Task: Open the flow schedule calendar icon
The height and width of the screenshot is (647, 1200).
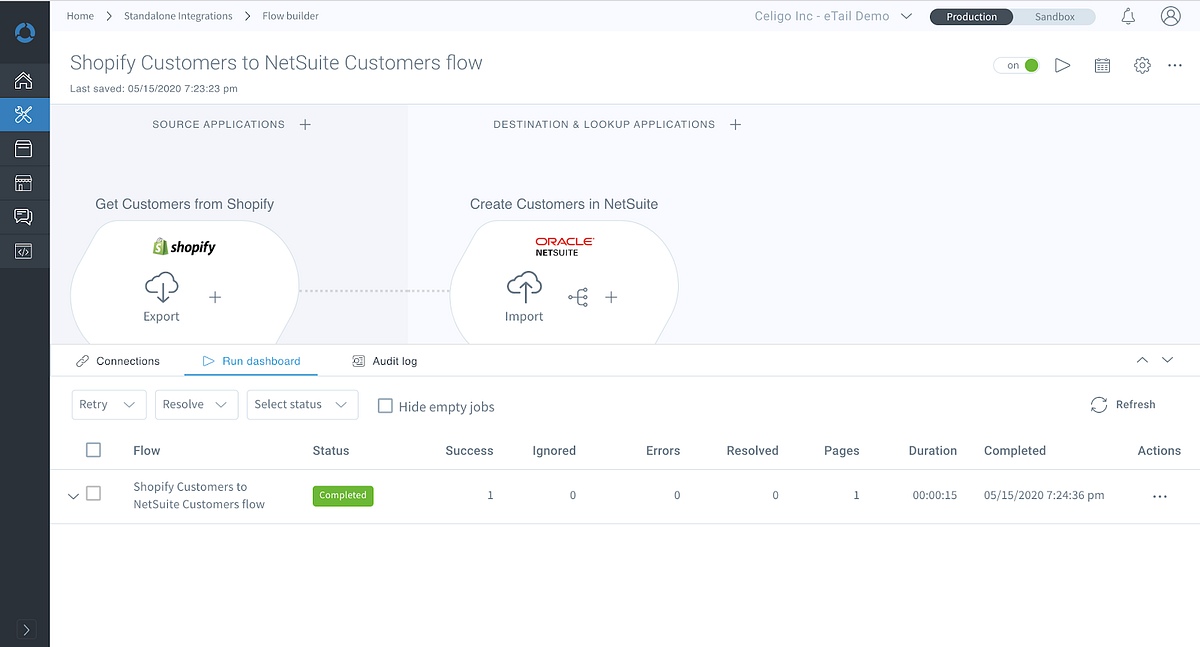Action: (1102, 64)
